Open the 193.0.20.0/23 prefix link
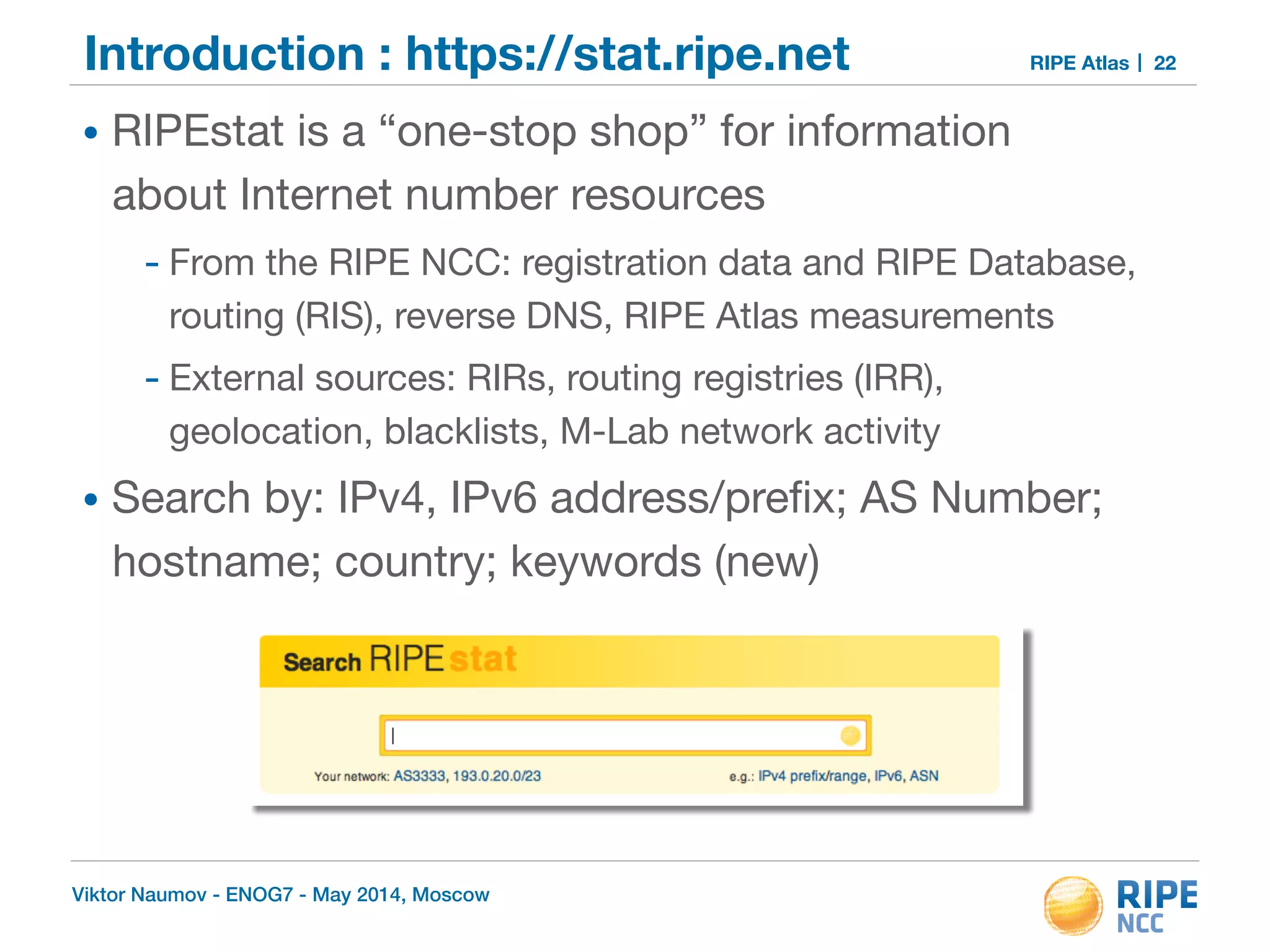Viewport: 1270px width, 952px height. coord(497,776)
